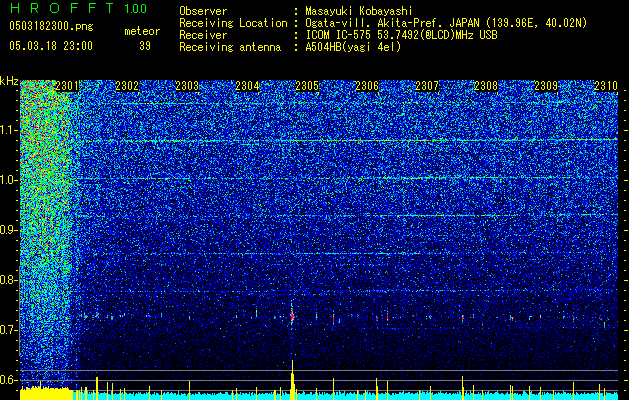Click the HROFFT 1.0.0 title text
629x400 pixels.
78,8
